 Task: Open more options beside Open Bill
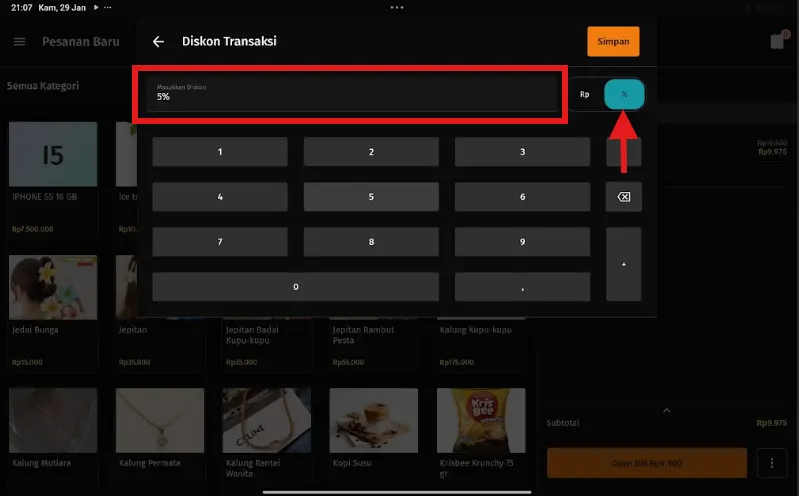point(771,463)
